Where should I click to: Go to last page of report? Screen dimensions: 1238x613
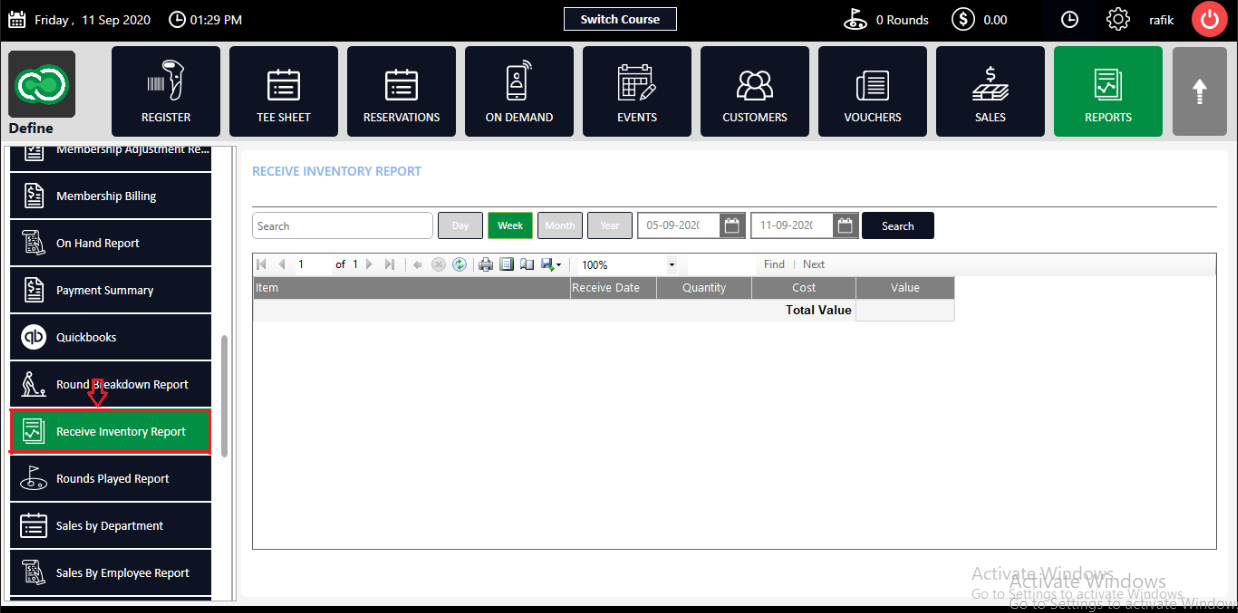[390, 265]
